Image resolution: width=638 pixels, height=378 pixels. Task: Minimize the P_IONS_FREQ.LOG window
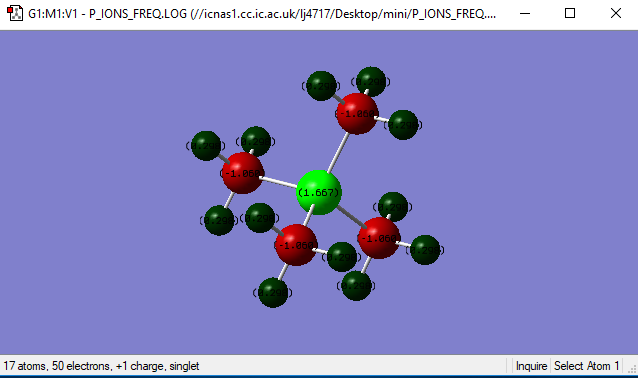click(525, 13)
